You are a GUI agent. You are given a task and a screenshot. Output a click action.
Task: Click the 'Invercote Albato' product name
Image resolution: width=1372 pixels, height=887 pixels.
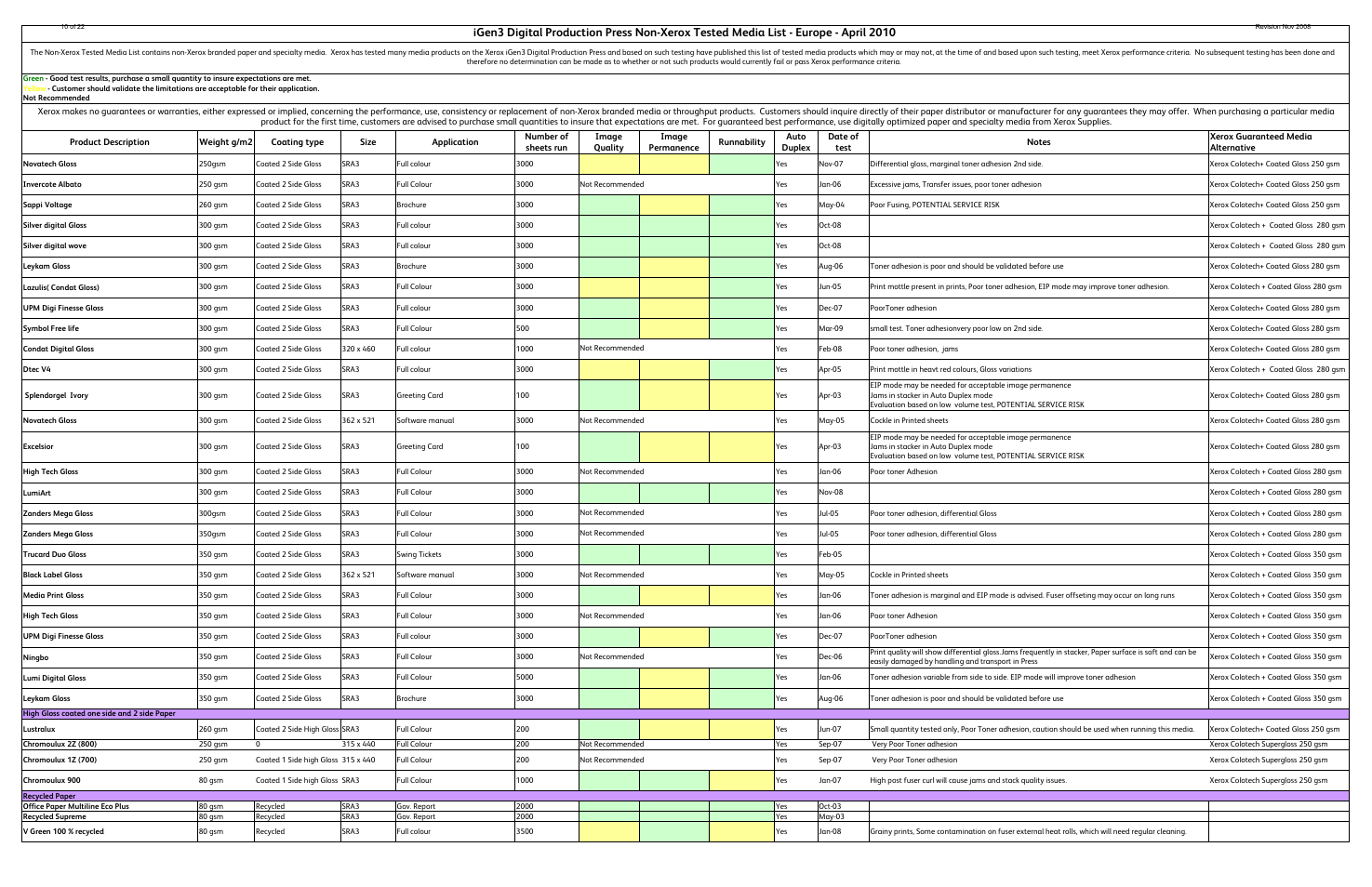52,184
